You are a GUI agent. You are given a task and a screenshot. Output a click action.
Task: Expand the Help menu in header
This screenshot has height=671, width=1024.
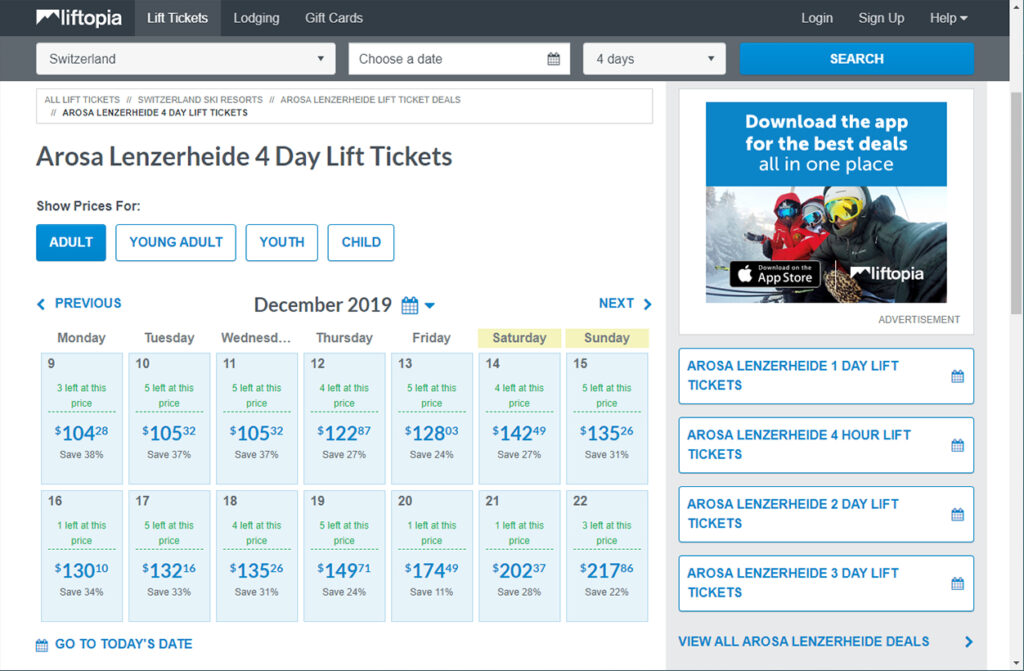pos(948,18)
